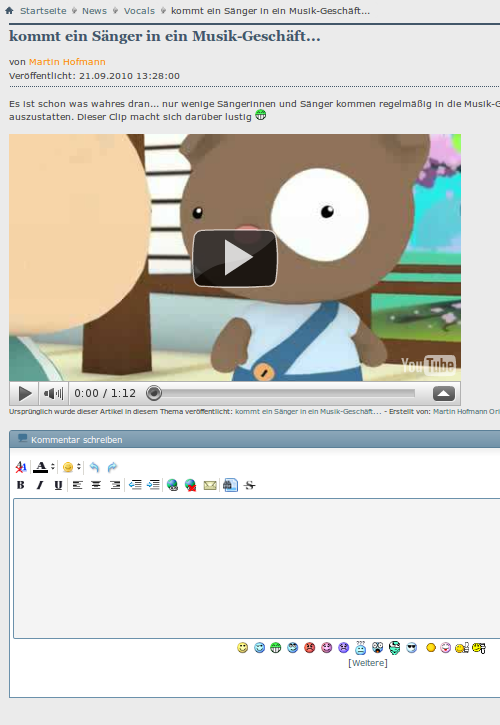Insert the pink laughing smiley
Image resolution: width=500 pixels, height=725 pixels.
[445, 648]
